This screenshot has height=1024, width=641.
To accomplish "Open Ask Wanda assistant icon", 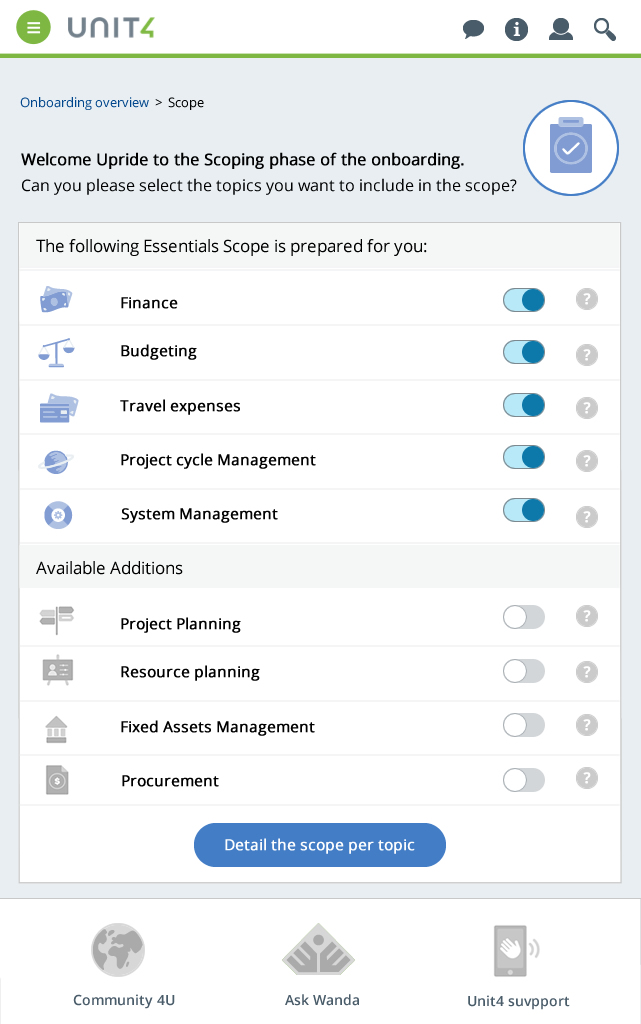I will 319,950.
